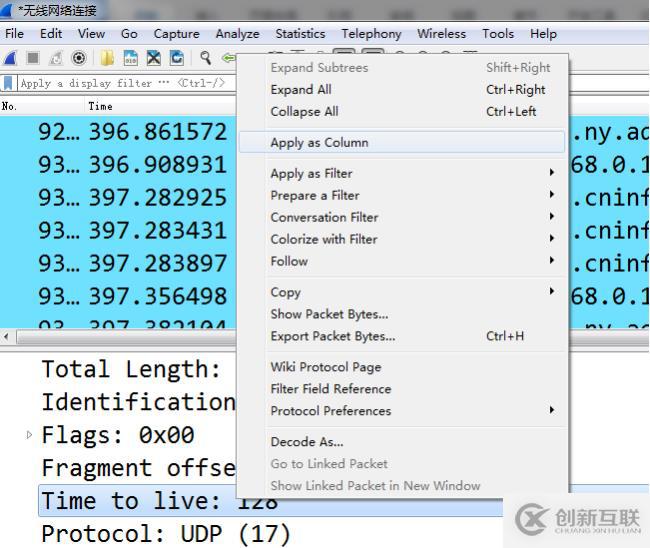Image resolution: width=650 pixels, height=548 pixels.
Task: Open the Wireless menu
Action: point(441,34)
